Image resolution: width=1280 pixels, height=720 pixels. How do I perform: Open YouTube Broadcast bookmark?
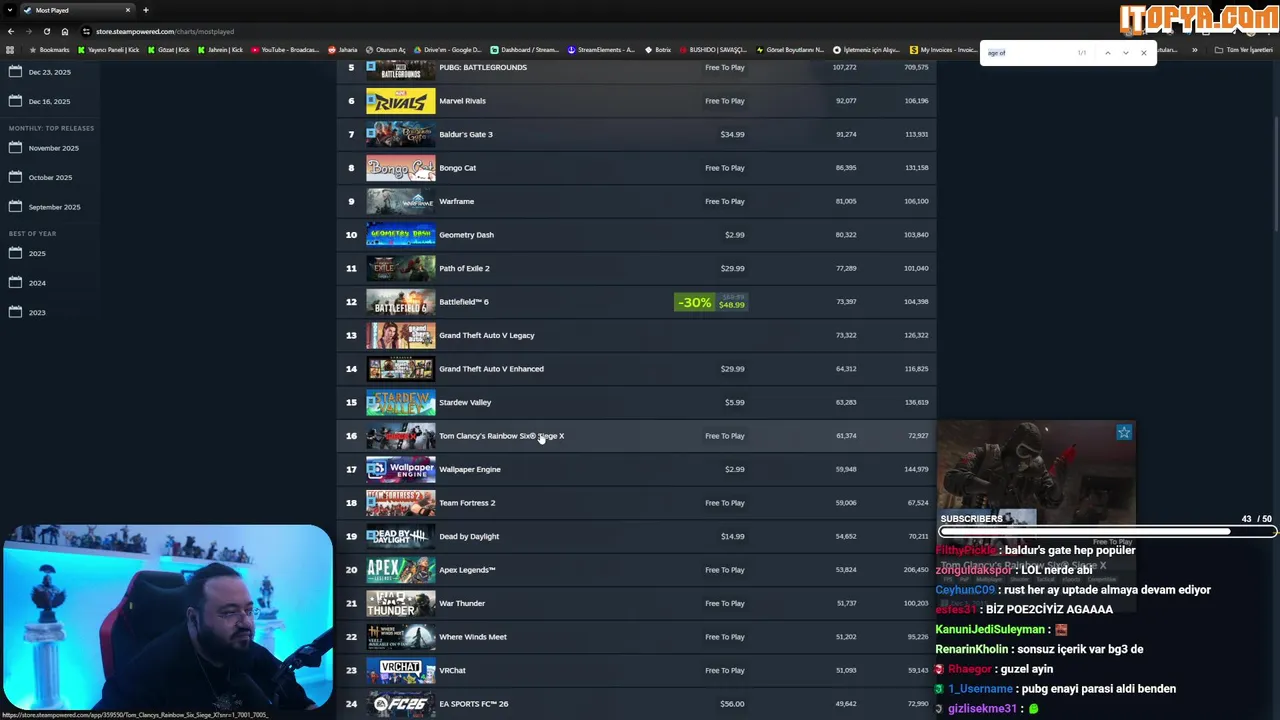(x=286, y=50)
